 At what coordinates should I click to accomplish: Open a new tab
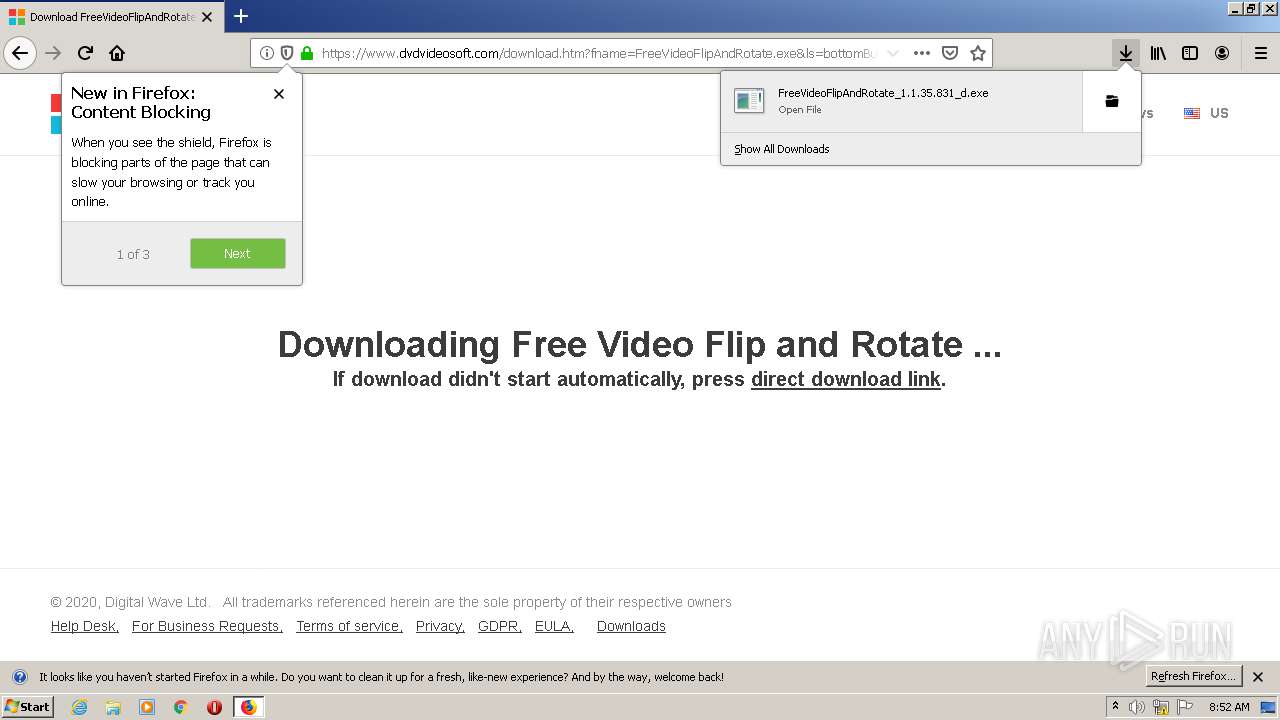(x=240, y=16)
